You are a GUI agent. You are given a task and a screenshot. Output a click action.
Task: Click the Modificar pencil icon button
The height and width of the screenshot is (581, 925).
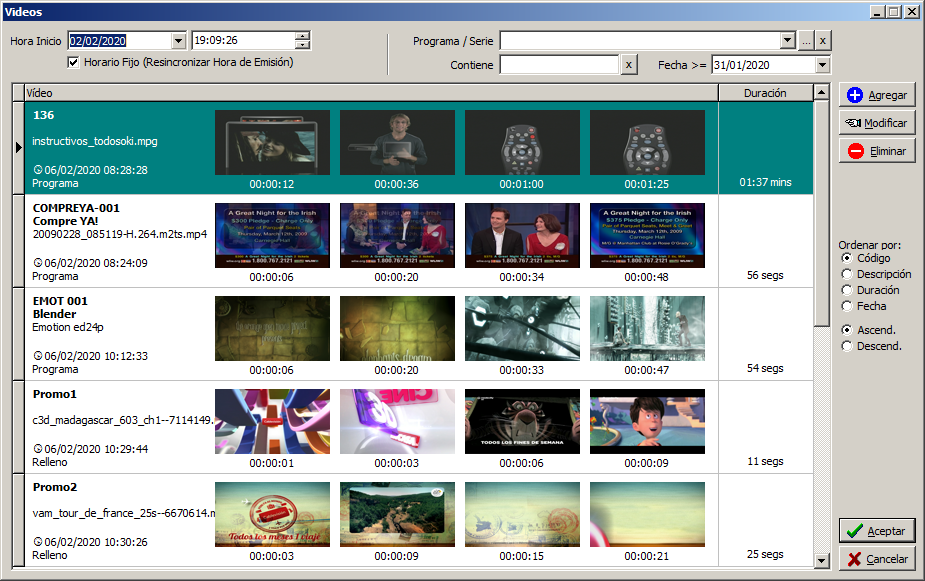[853, 123]
